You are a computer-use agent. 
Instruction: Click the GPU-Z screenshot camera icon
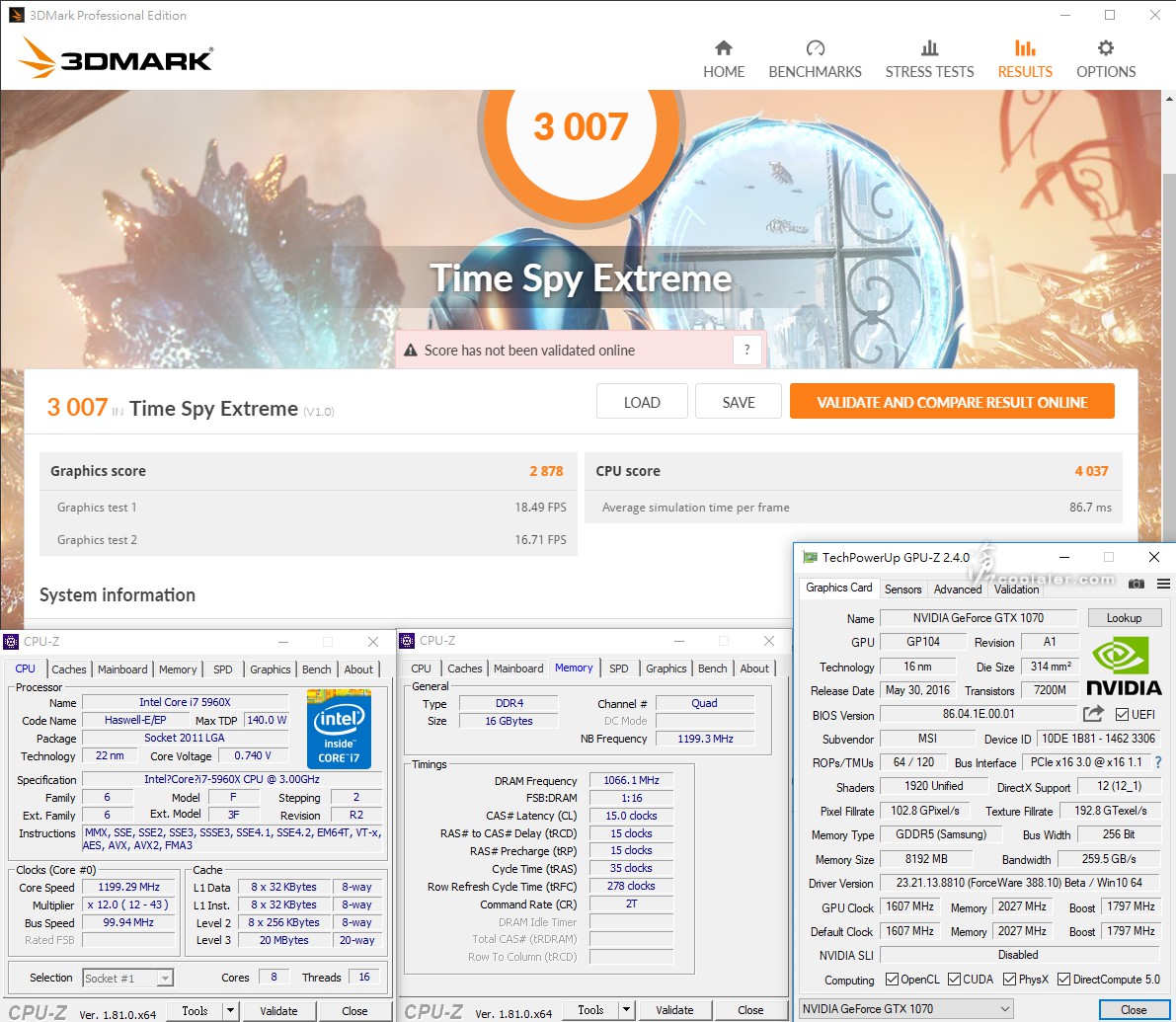[1137, 584]
